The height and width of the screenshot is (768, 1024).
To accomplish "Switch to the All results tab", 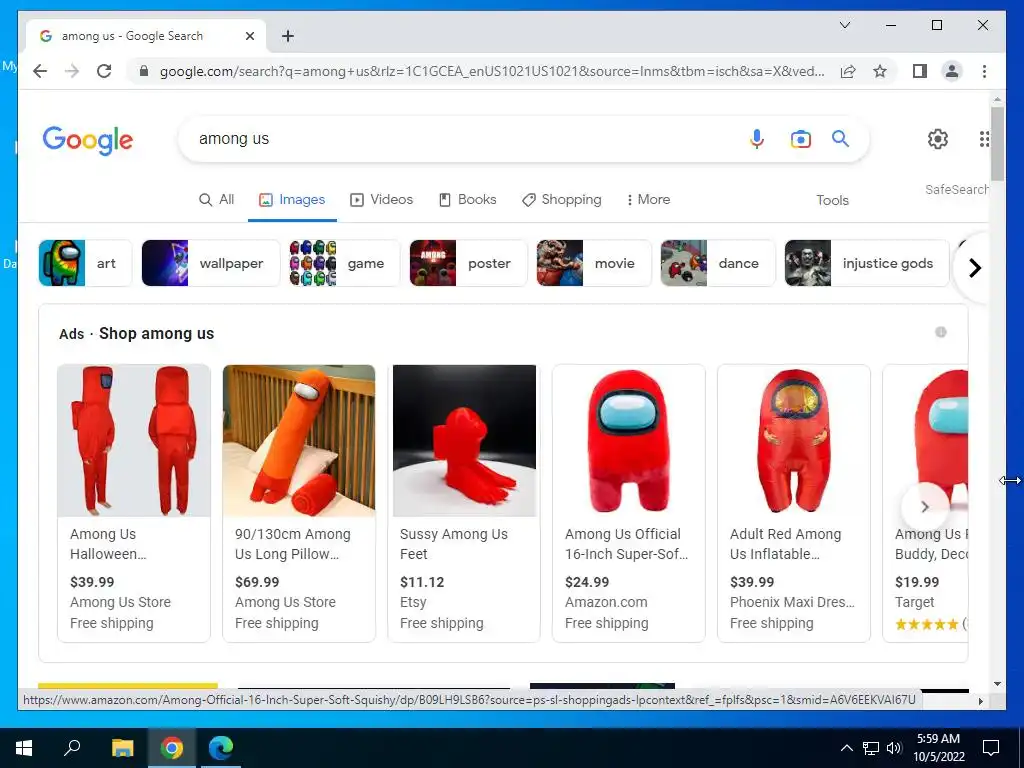I will (x=217, y=199).
